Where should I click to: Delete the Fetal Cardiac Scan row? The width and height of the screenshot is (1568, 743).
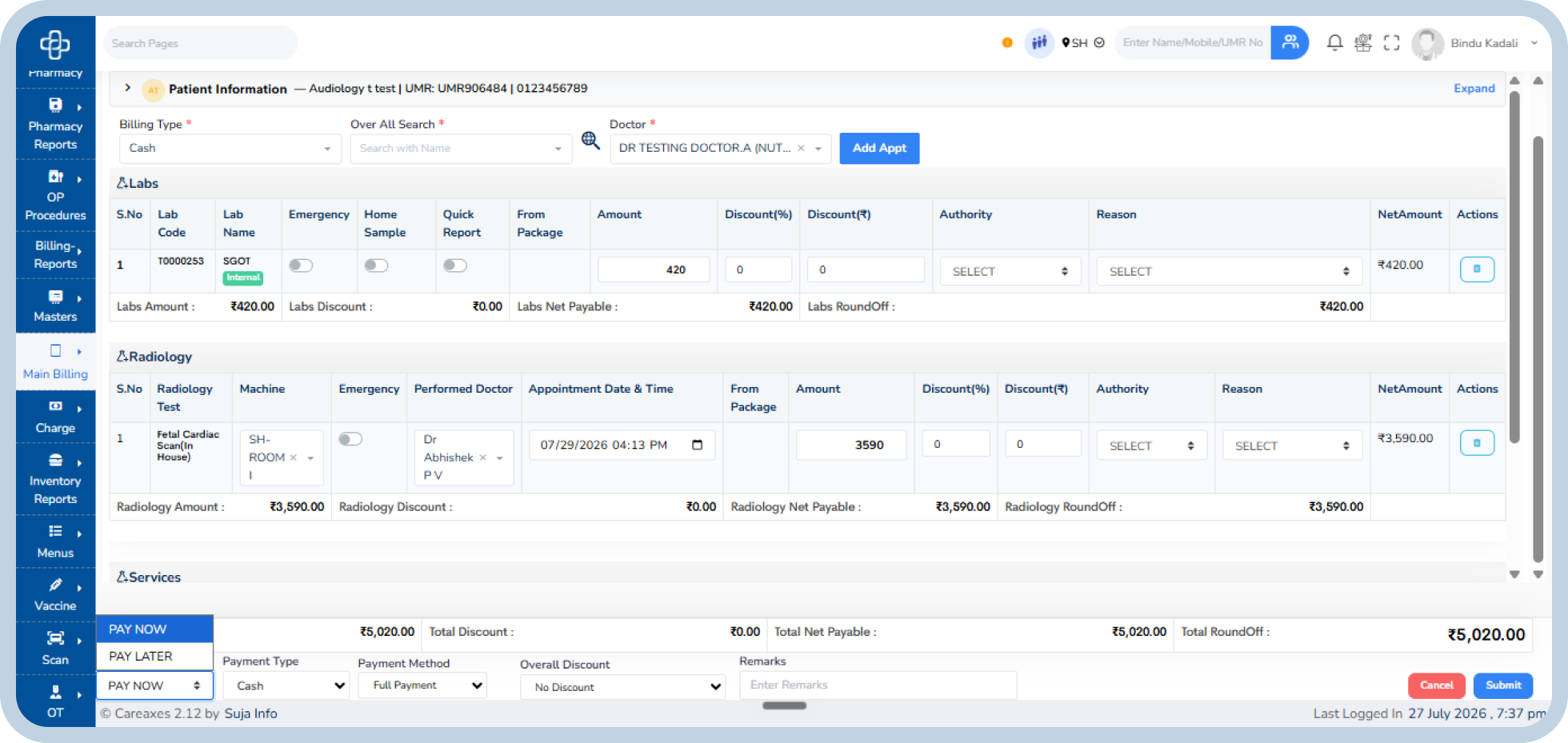pyautogui.click(x=1477, y=442)
